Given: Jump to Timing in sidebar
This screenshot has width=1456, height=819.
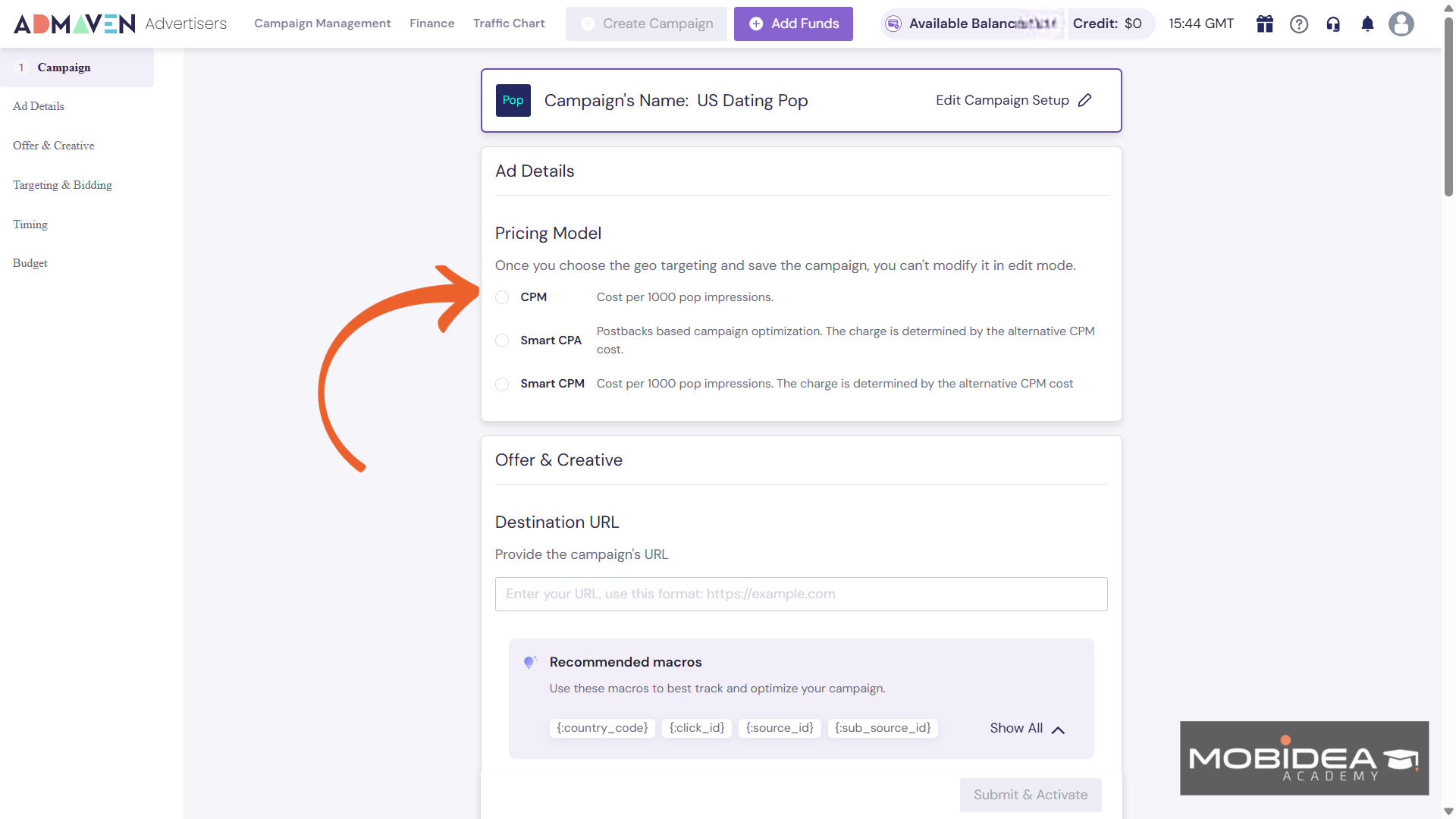Looking at the screenshot, I should point(30,224).
